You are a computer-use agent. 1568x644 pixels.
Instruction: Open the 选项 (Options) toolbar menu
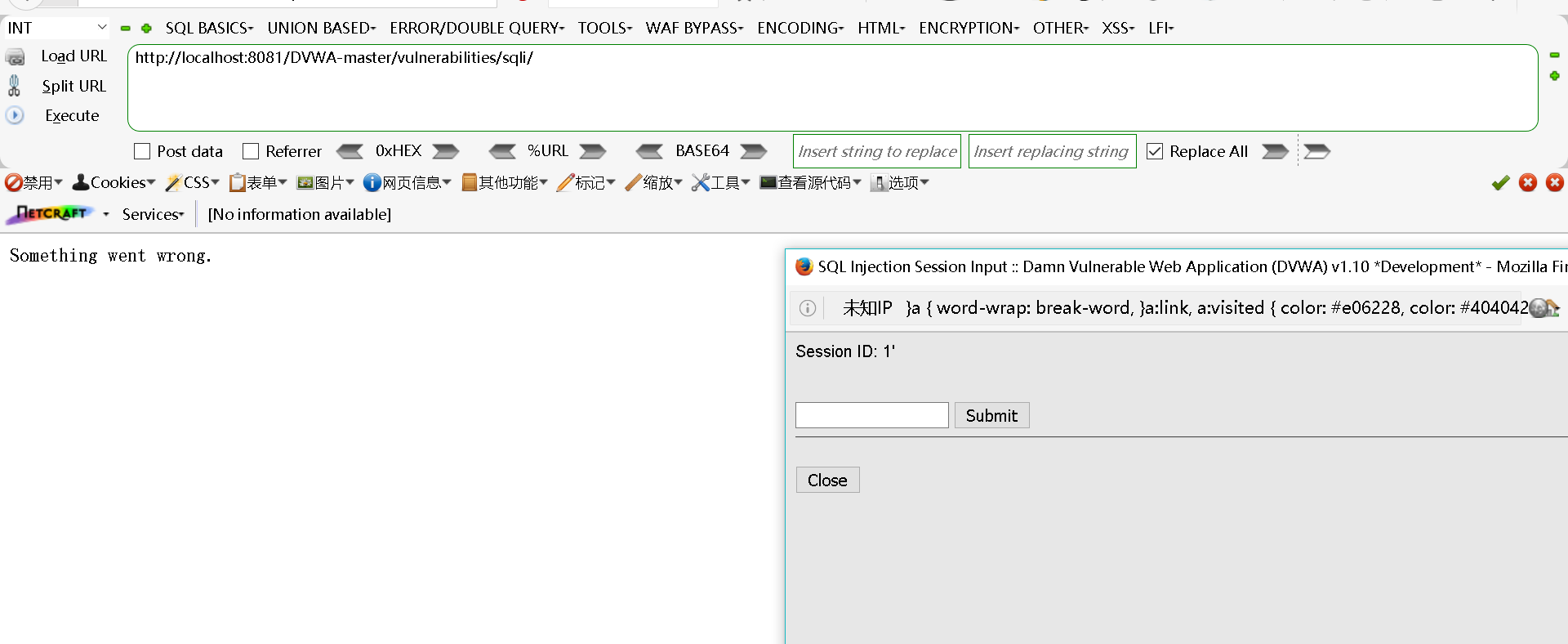point(900,183)
